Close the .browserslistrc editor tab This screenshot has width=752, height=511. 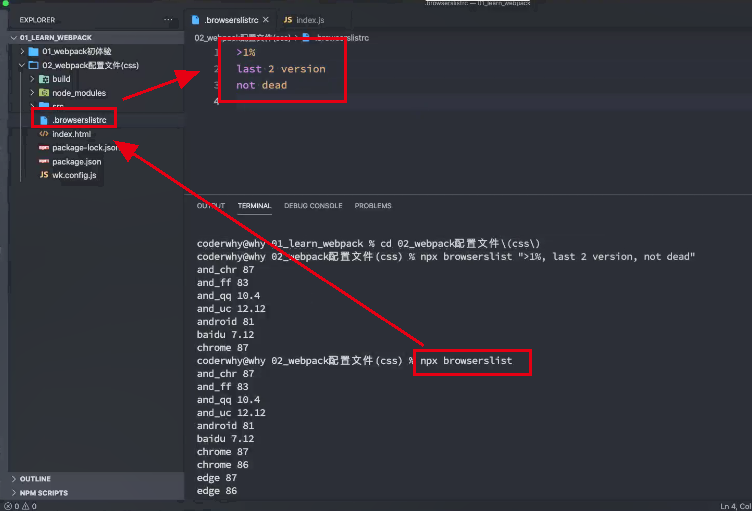click(266, 20)
